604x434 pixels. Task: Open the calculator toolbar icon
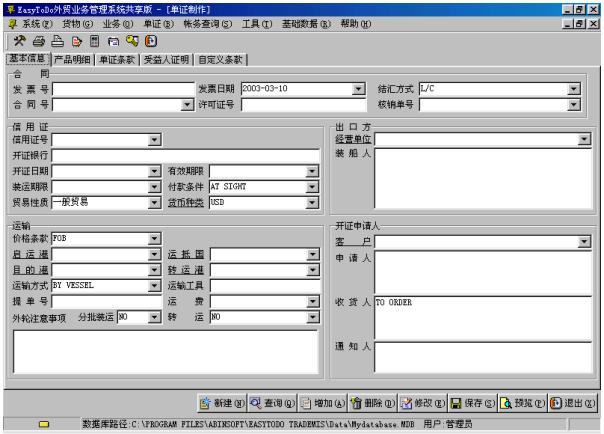pos(94,41)
